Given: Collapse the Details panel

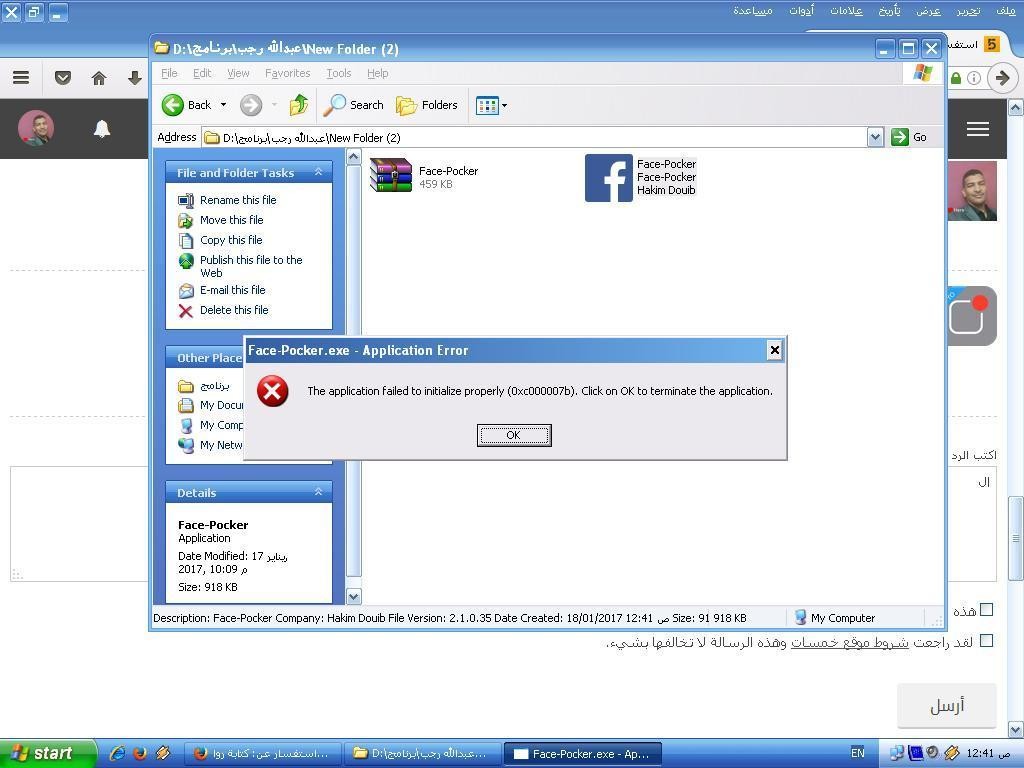Looking at the screenshot, I should [x=318, y=492].
